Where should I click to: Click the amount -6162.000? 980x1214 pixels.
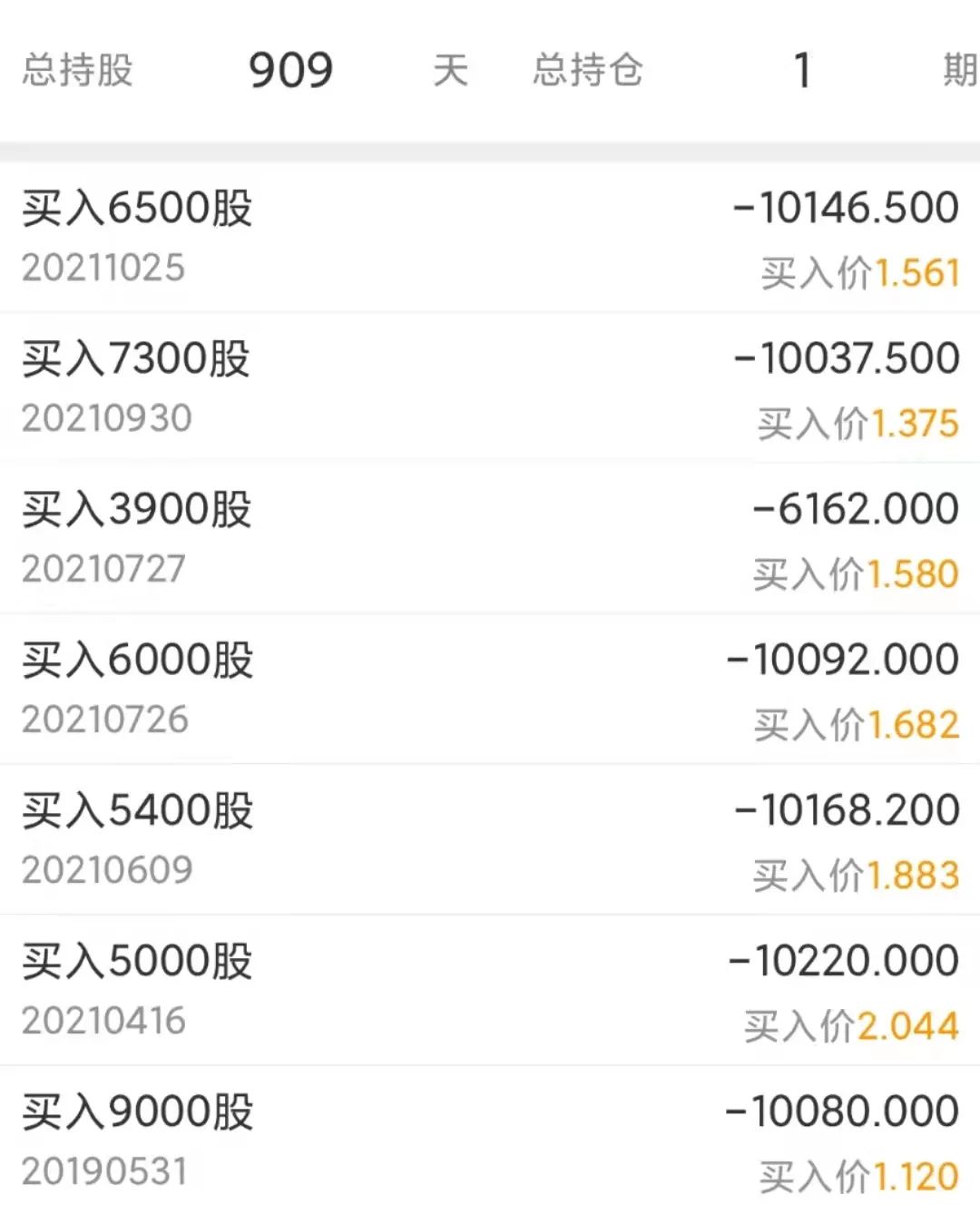(x=856, y=508)
